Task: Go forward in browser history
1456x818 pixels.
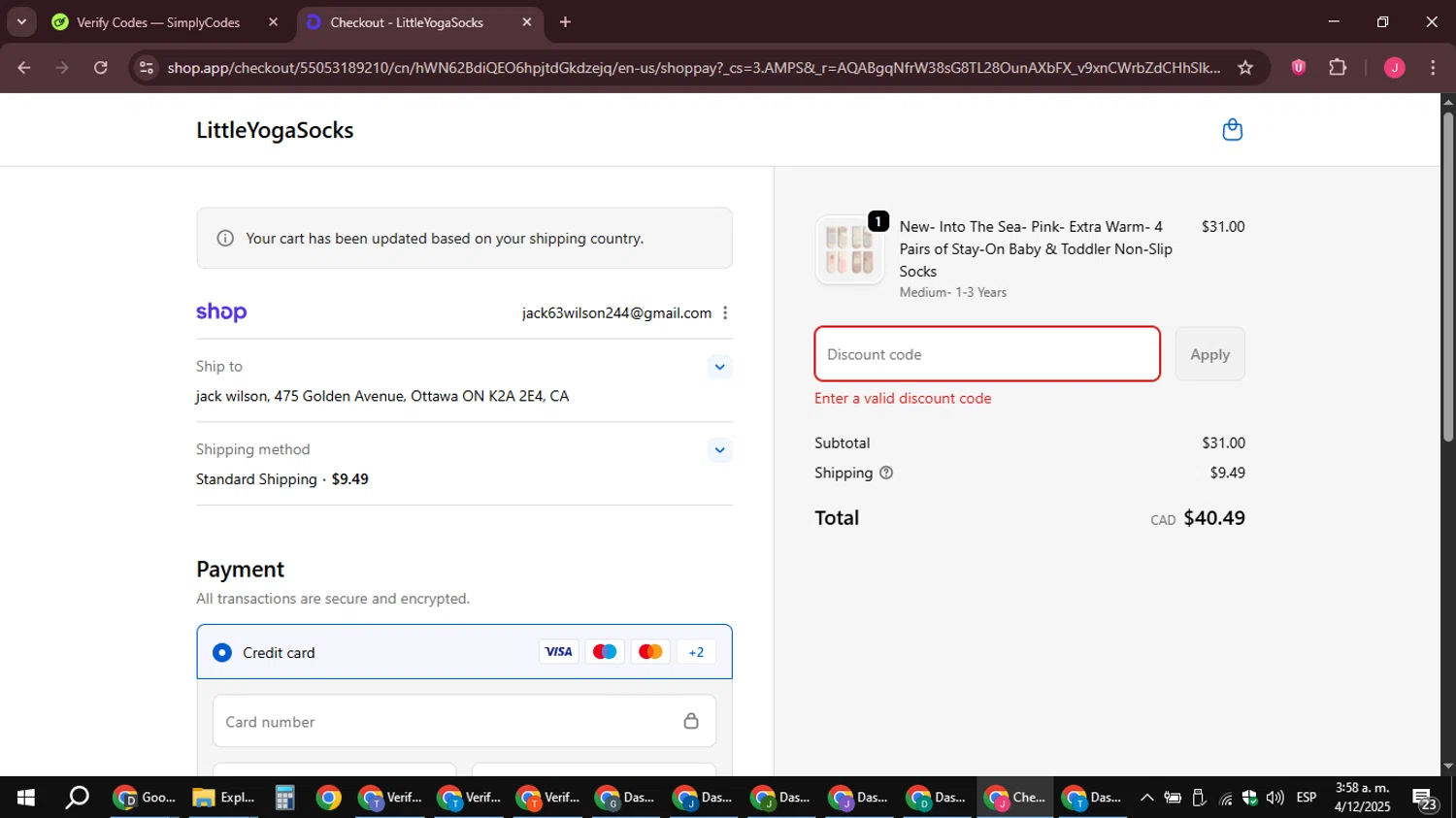Action: click(x=62, y=67)
